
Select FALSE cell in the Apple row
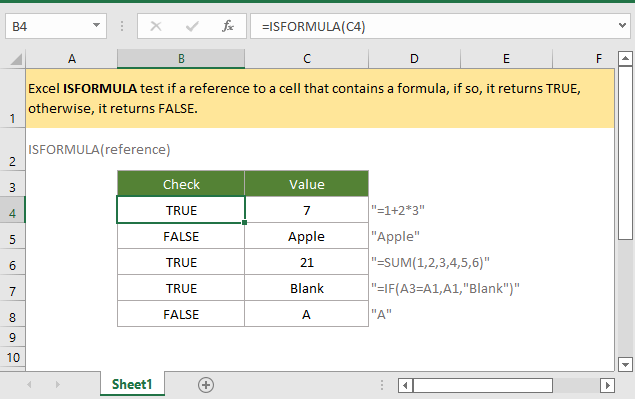click(x=181, y=236)
